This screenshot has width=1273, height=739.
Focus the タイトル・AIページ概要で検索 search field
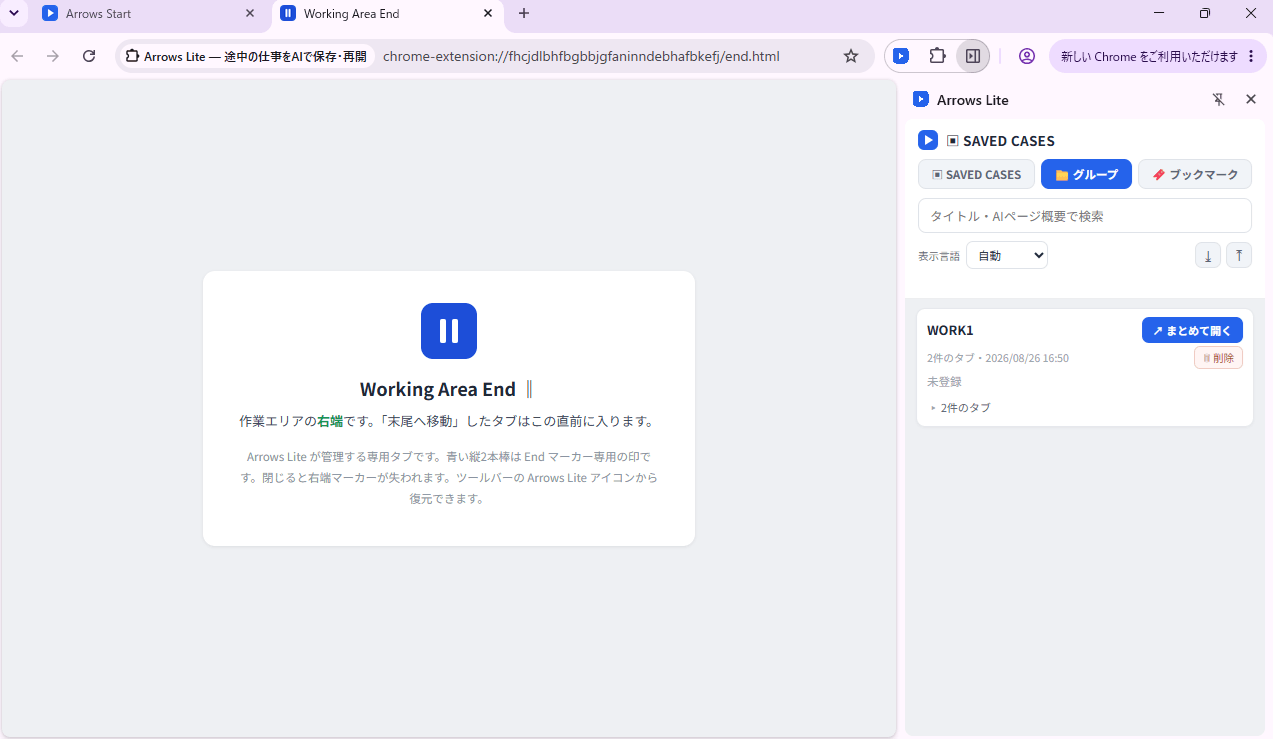click(x=1085, y=216)
